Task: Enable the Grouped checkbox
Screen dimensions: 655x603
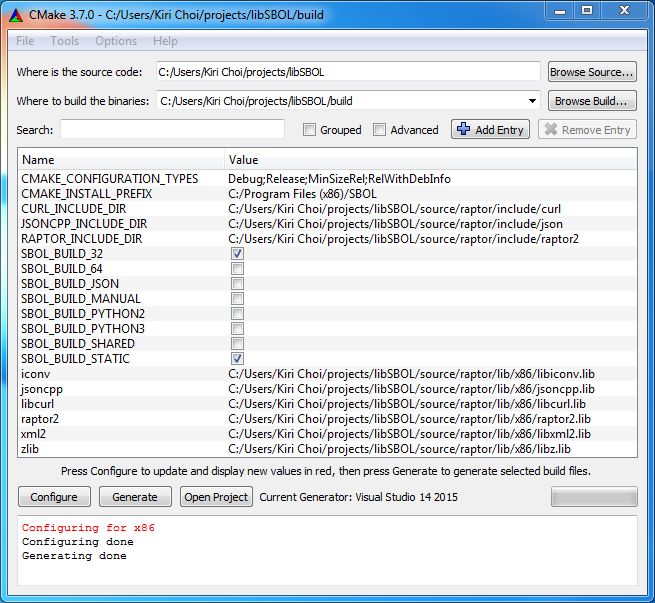Action: (309, 129)
